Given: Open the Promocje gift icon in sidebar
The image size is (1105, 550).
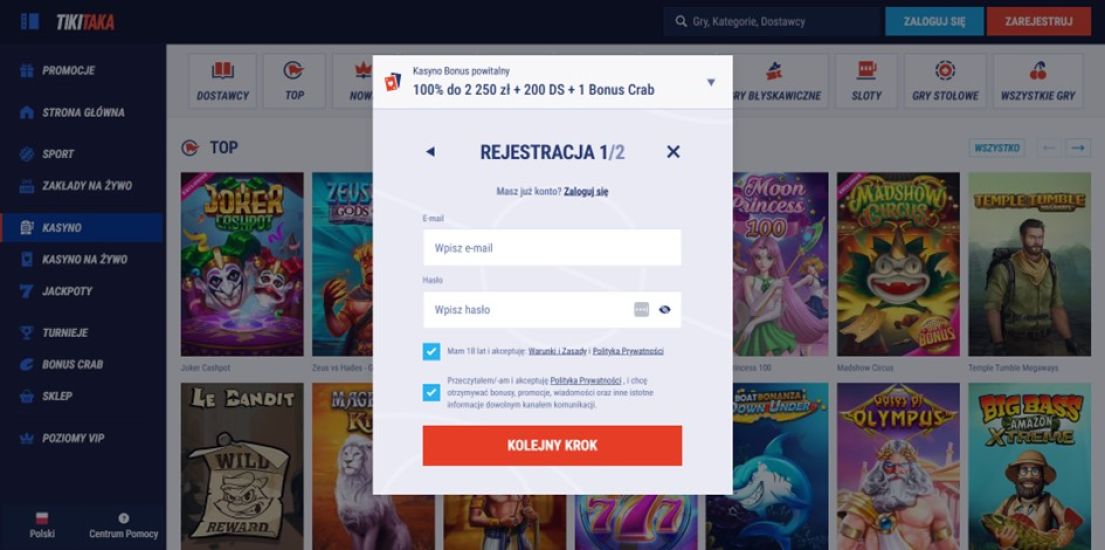Looking at the screenshot, I should [x=27, y=71].
